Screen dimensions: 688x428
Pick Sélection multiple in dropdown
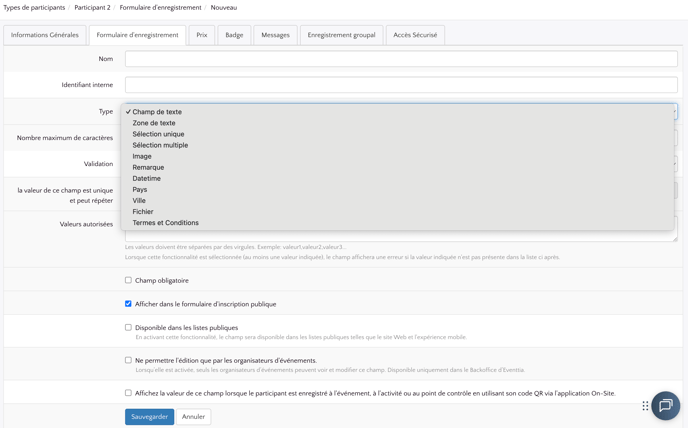[x=160, y=145]
